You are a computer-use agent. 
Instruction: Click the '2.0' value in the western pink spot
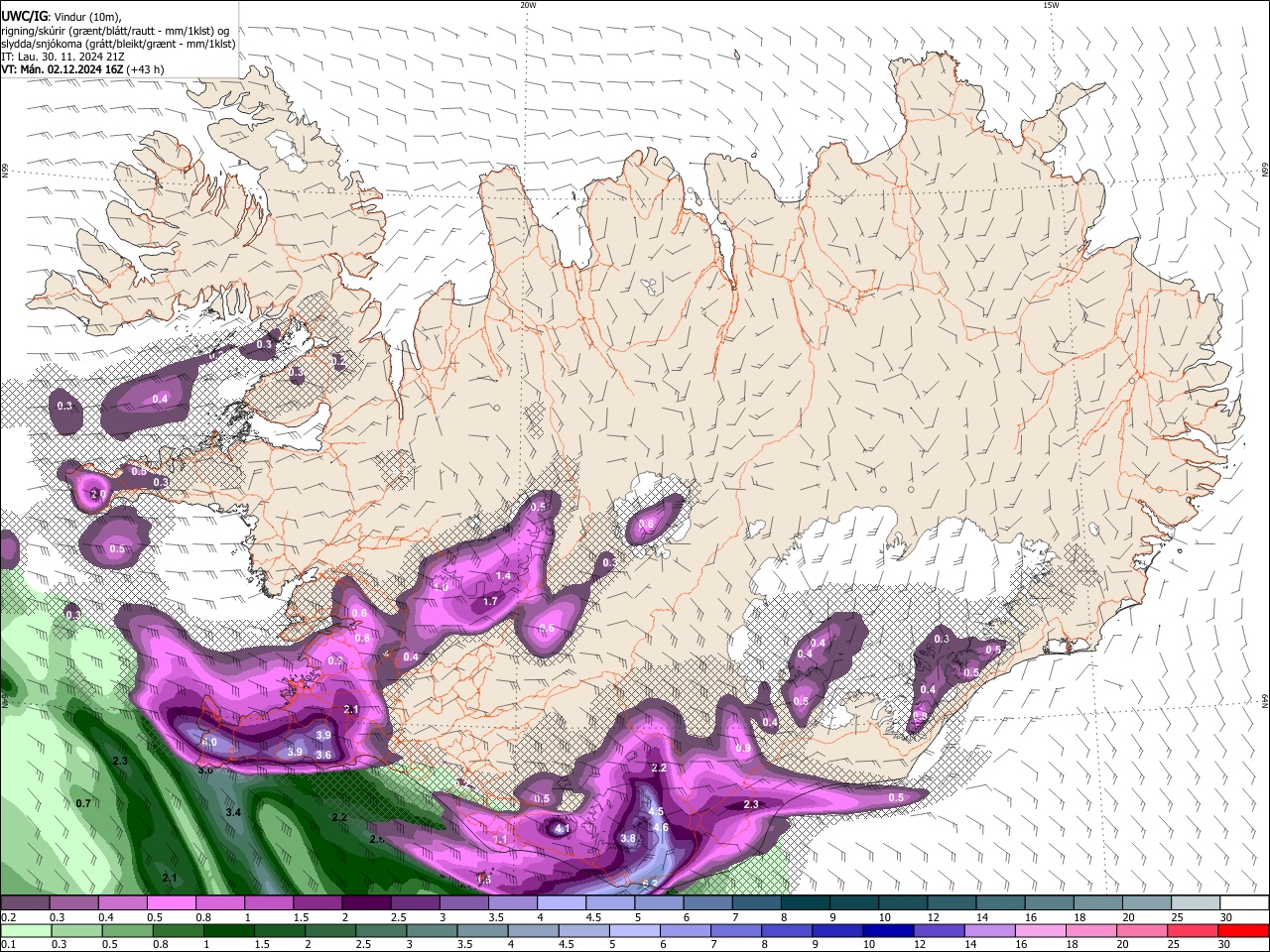click(x=97, y=494)
